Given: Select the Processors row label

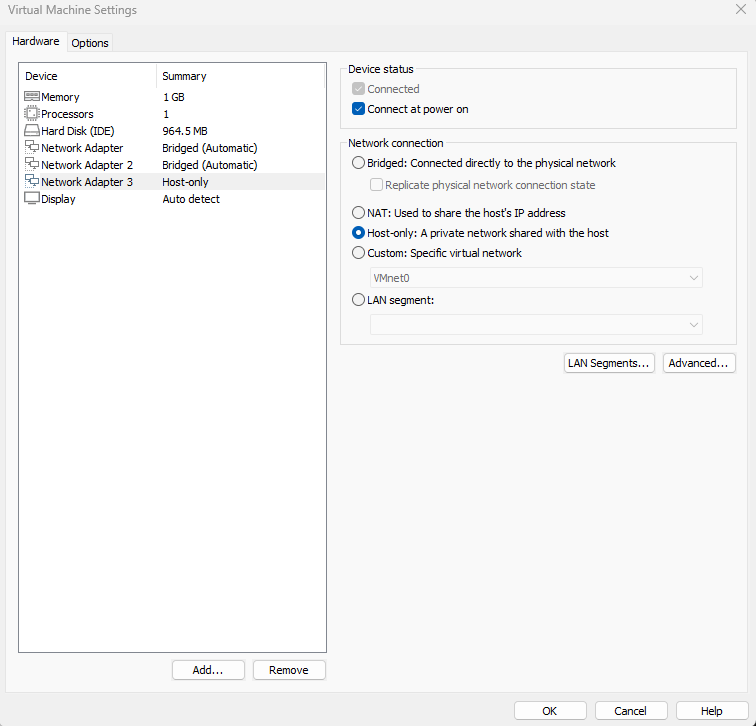Looking at the screenshot, I should [67, 114].
